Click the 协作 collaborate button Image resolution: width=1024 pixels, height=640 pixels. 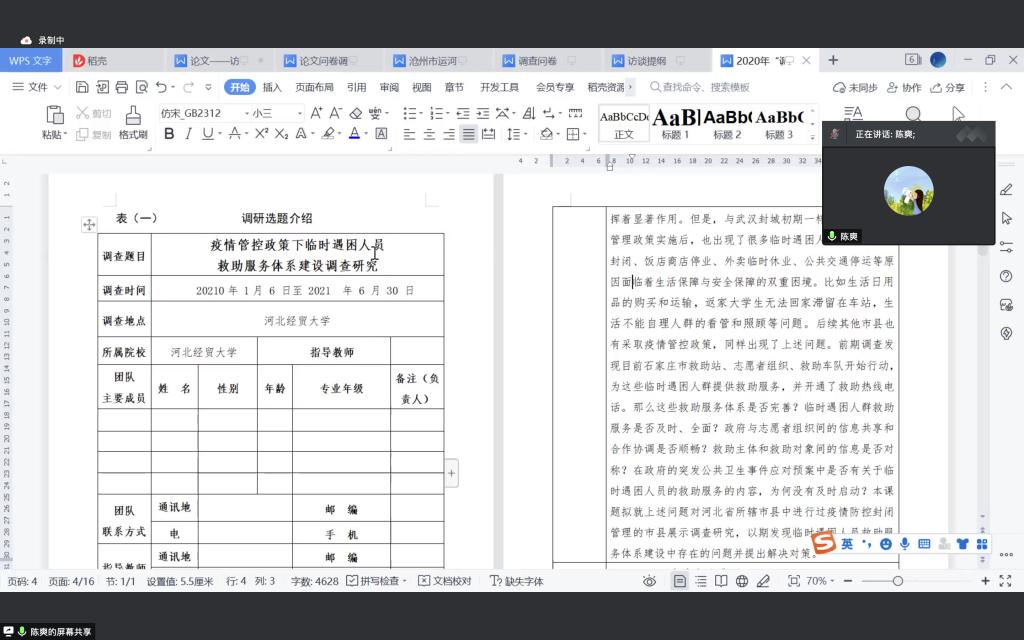[903, 87]
